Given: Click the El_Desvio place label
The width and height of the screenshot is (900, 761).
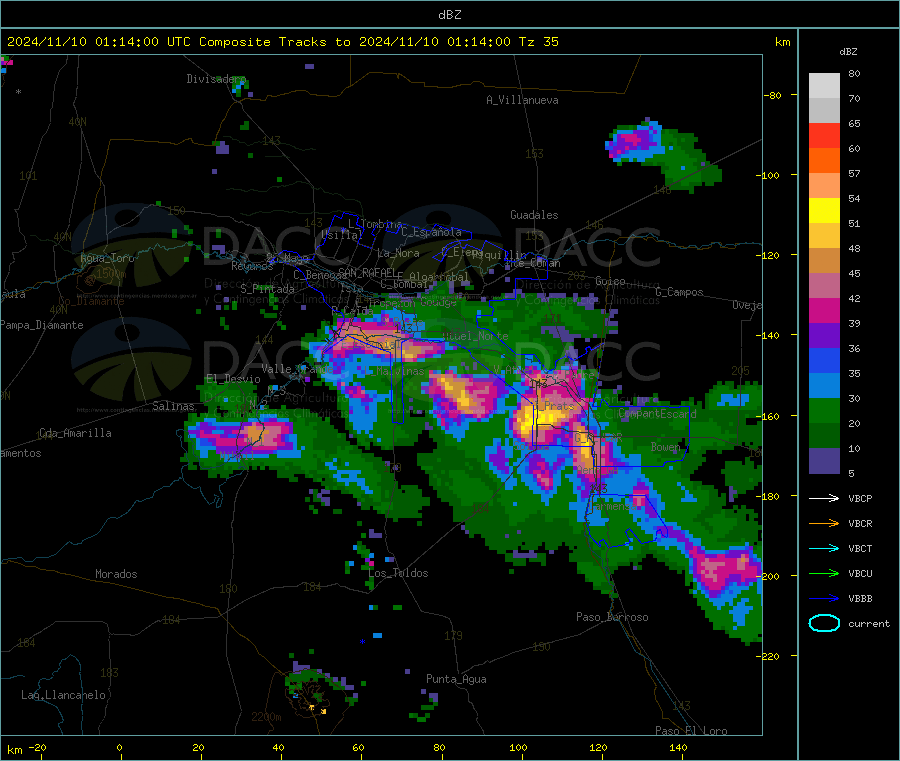Looking at the screenshot, I should pyautogui.click(x=233, y=379).
